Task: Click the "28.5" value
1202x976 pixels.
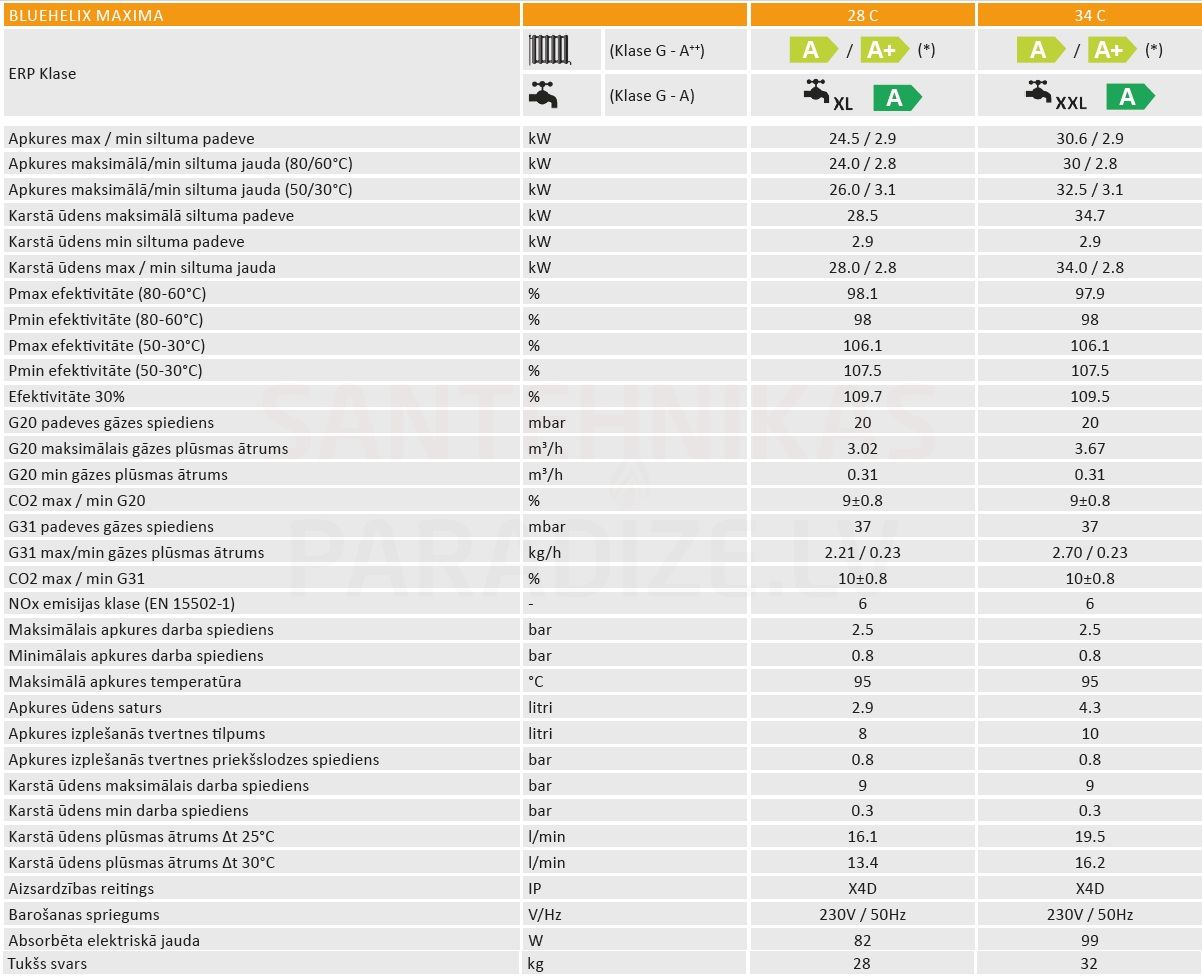Action: 862,216
